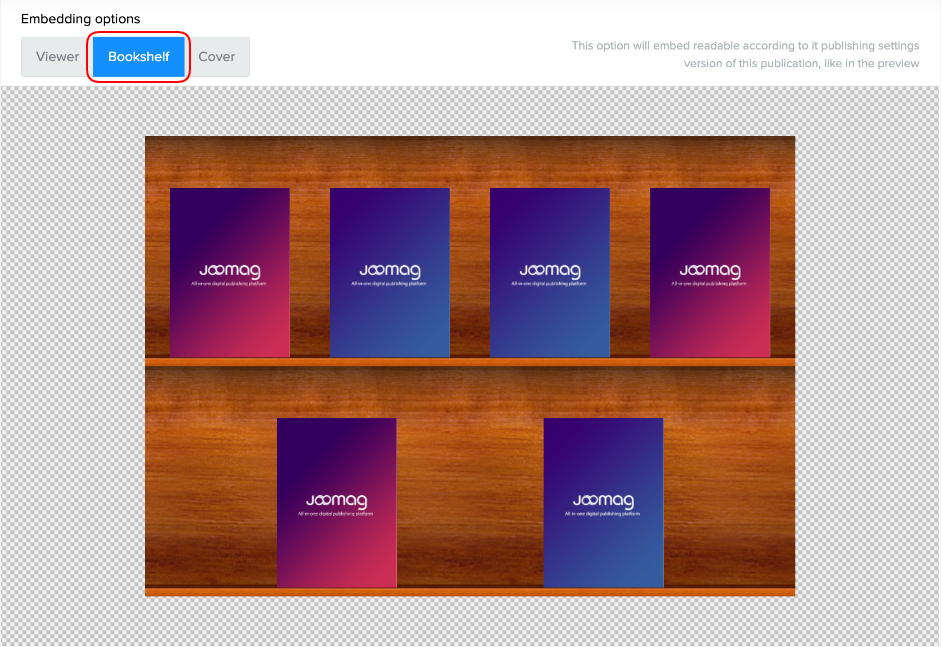The width and height of the screenshot is (941, 647).
Task: Open the Cover embedding option
Action: pos(217,57)
